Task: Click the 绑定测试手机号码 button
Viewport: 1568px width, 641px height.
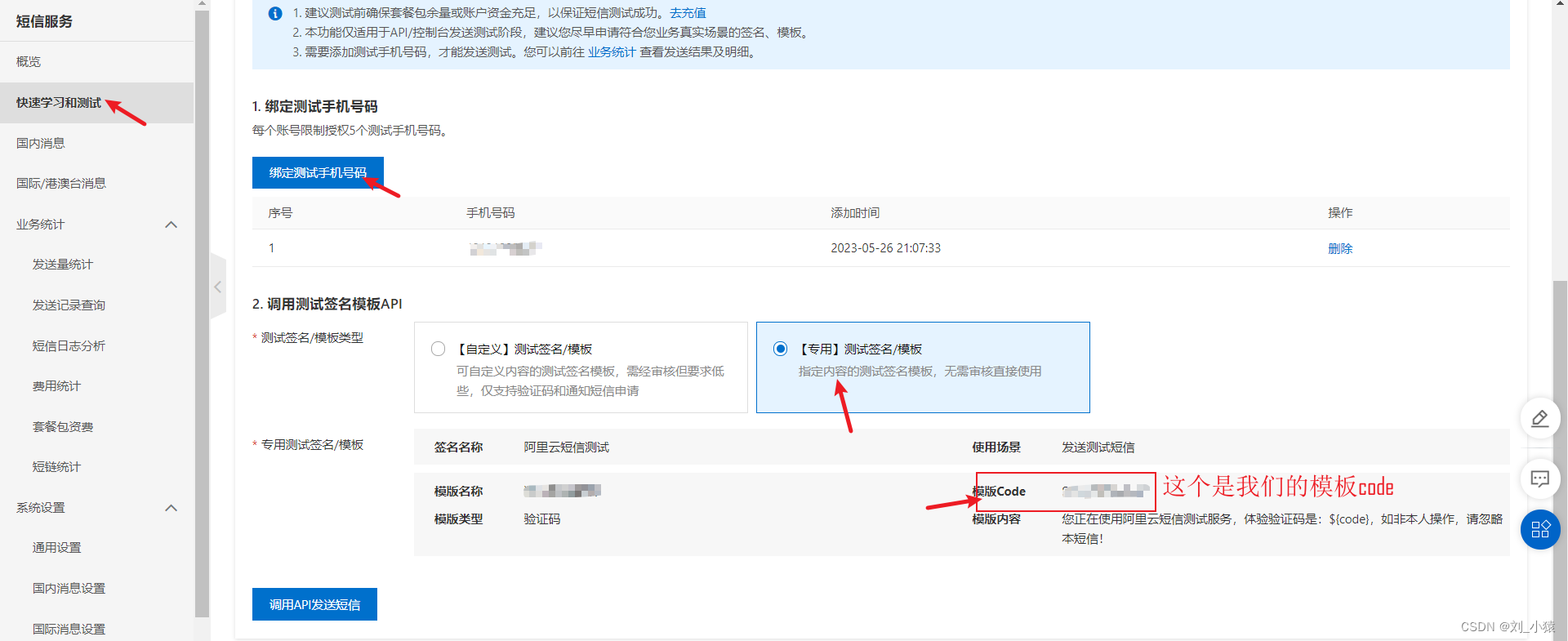Action: coord(318,173)
